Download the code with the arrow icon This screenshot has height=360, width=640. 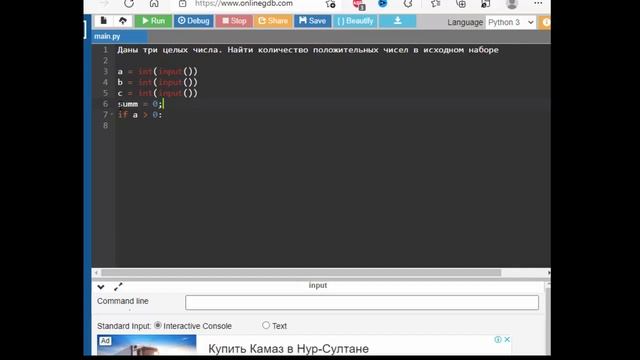pyautogui.click(x=397, y=21)
